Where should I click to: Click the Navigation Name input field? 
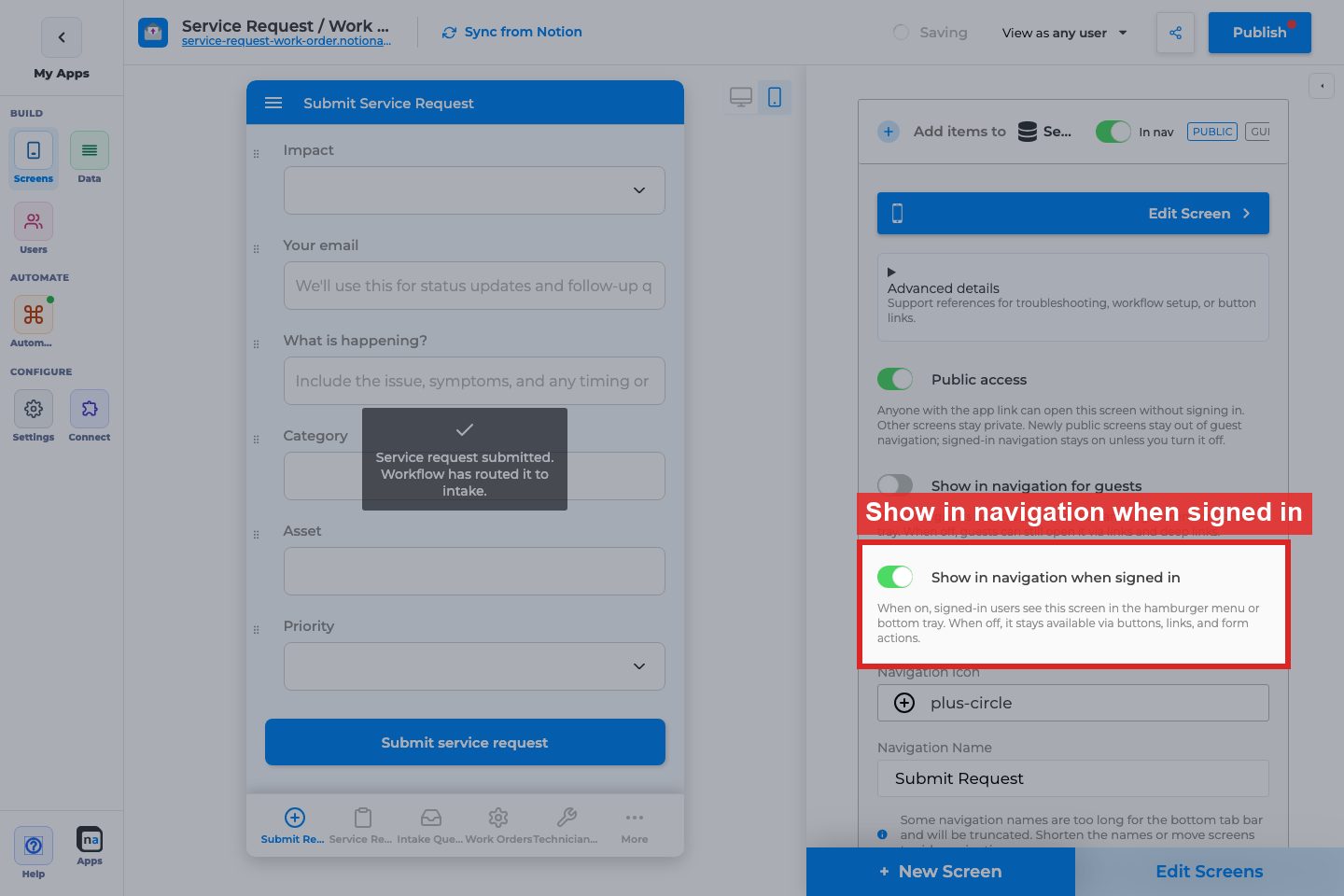point(1073,778)
